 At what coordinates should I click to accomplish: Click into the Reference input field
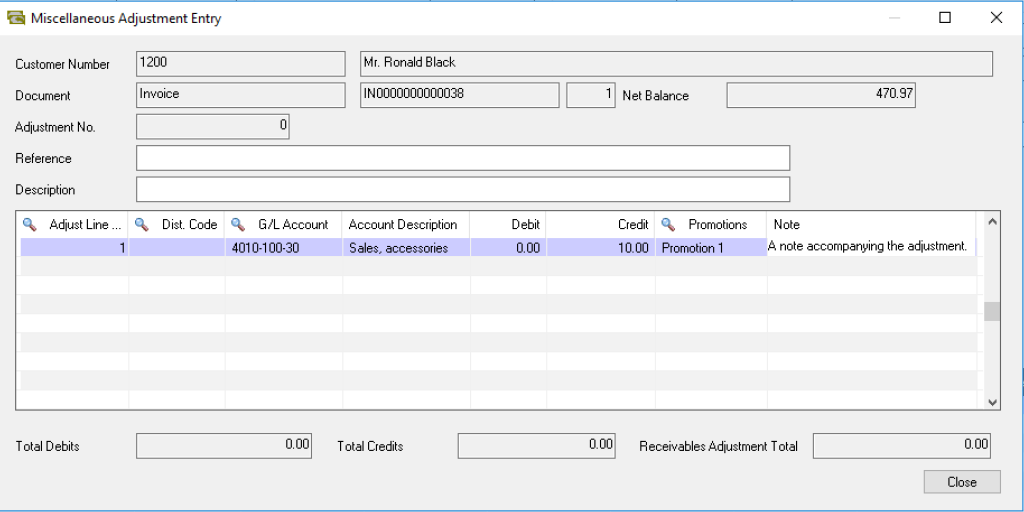click(463, 158)
